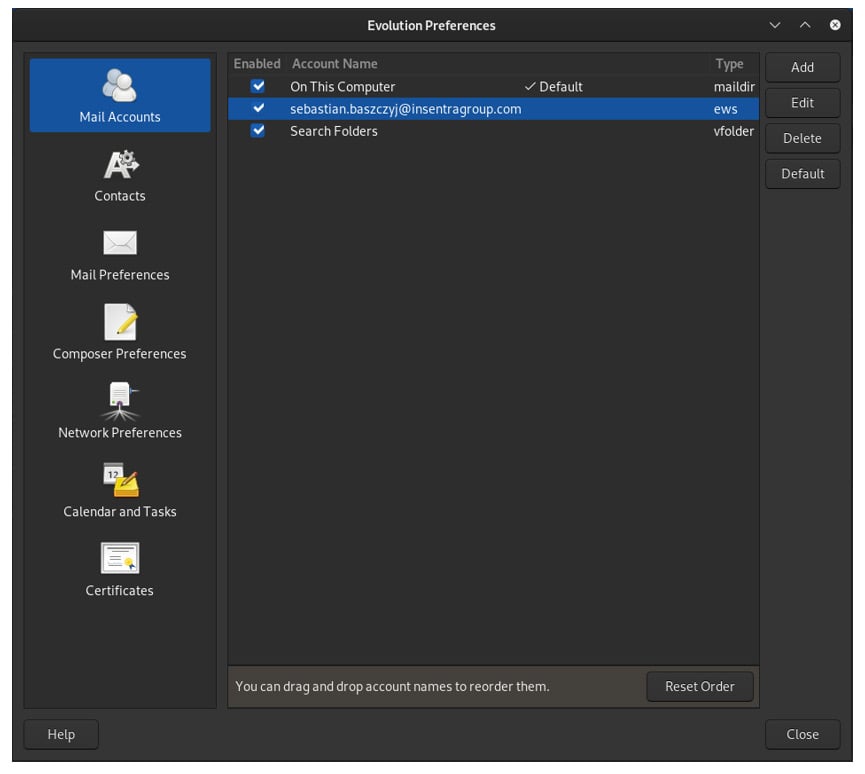
Task: Open the Mail Accounts section
Action: point(120,95)
